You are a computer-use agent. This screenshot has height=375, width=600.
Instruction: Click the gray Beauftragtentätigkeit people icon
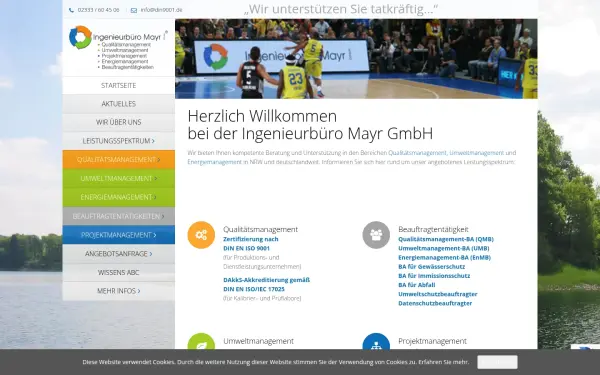click(x=376, y=235)
